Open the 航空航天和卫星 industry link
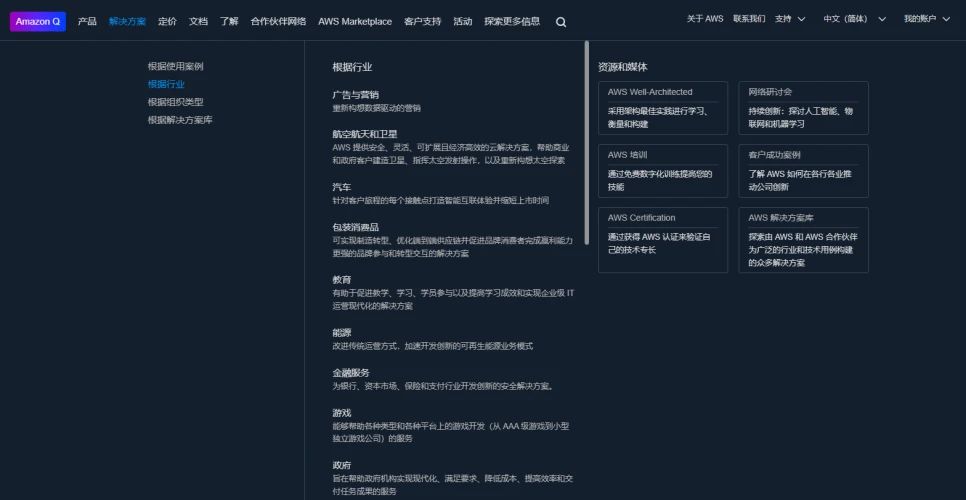 point(365,134)
